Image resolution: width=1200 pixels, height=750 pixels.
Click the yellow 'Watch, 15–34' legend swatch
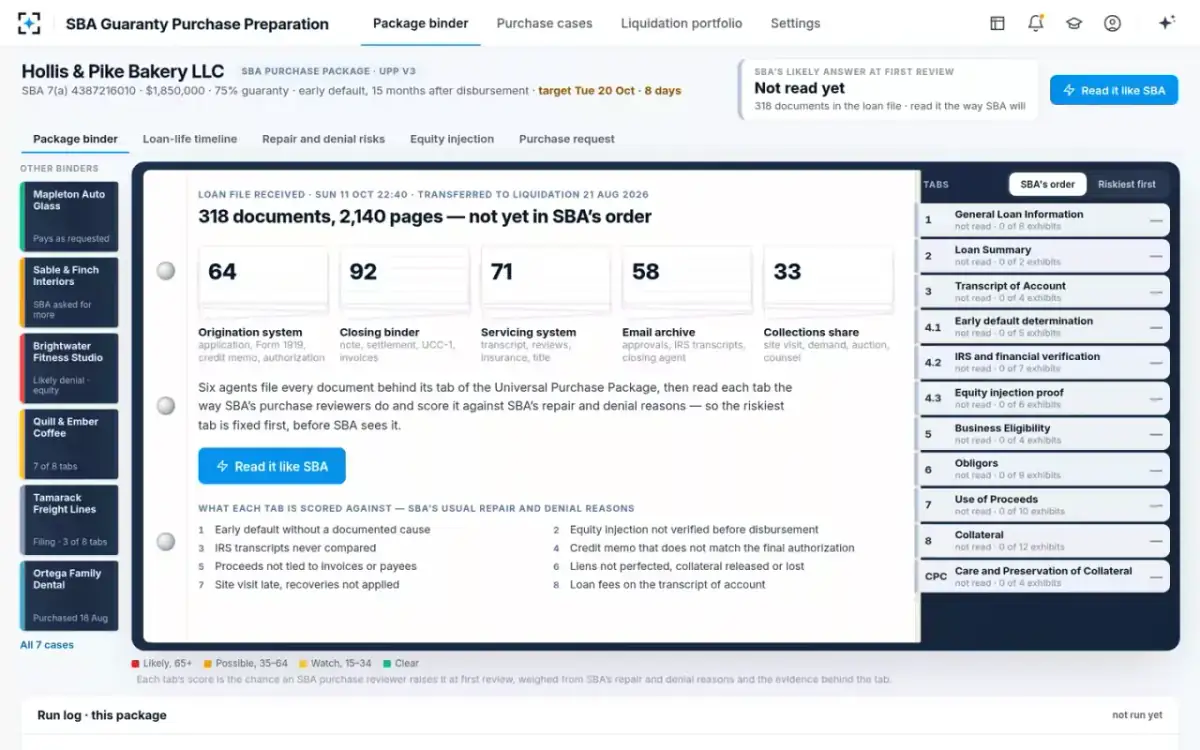click(x=301, y=663)
